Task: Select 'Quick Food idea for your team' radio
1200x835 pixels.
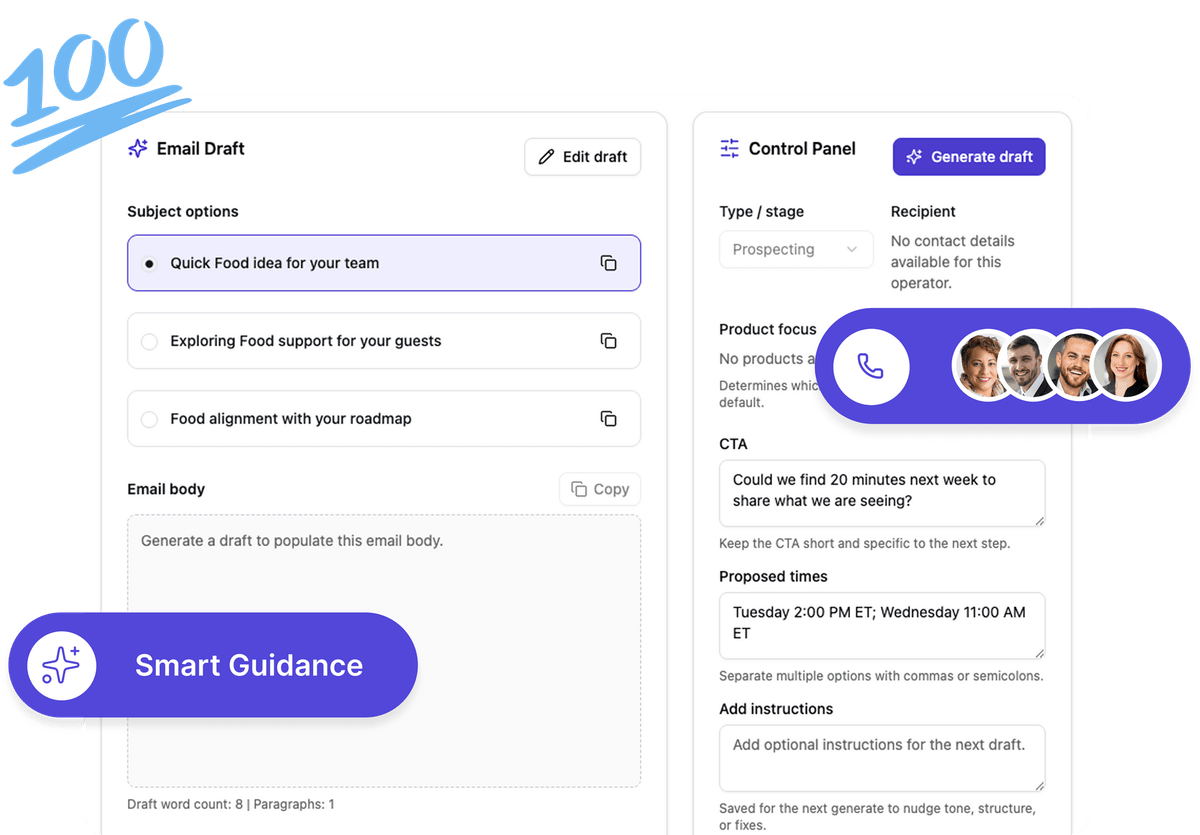Action: coord(150,264)
